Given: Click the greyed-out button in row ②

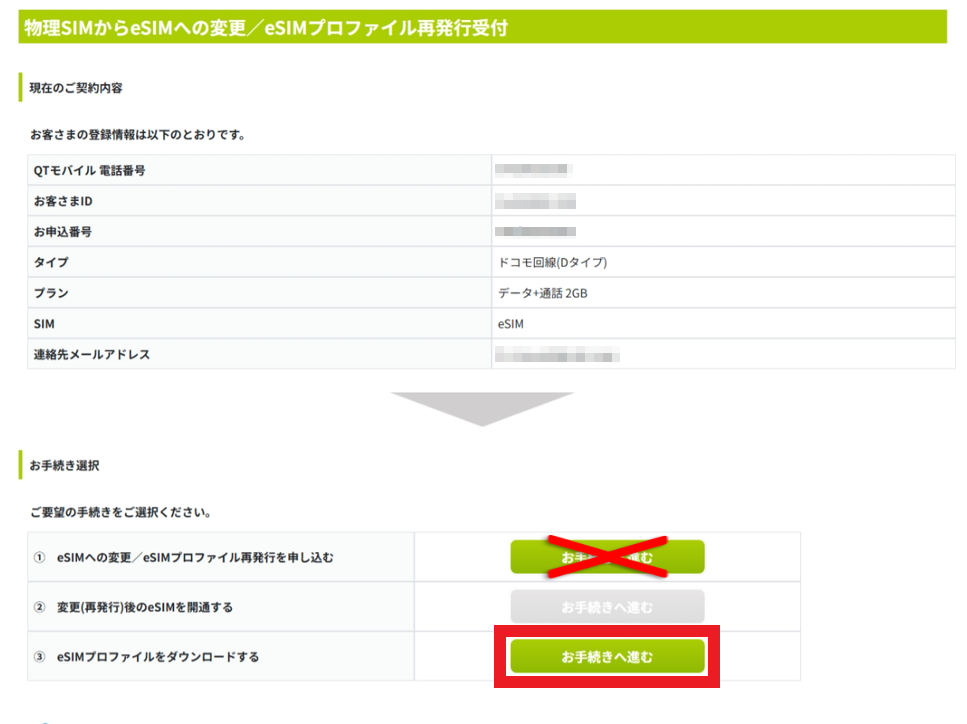Looking at the screenshot, I should point(607,607).
